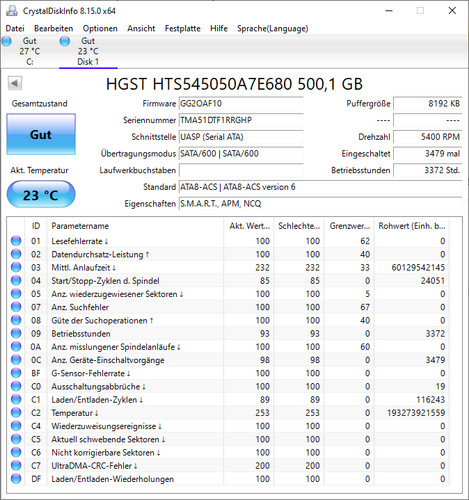Screen dimensions: 469x500
Task: Click status orb for misslungener Spindelanläufe row
Action: [x=16, y=346]
